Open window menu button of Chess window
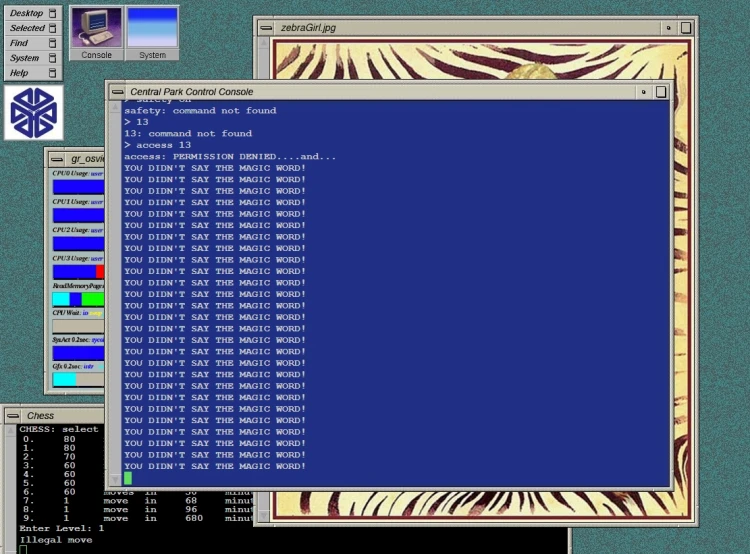The image size is (750, 554). pos(13,415)
